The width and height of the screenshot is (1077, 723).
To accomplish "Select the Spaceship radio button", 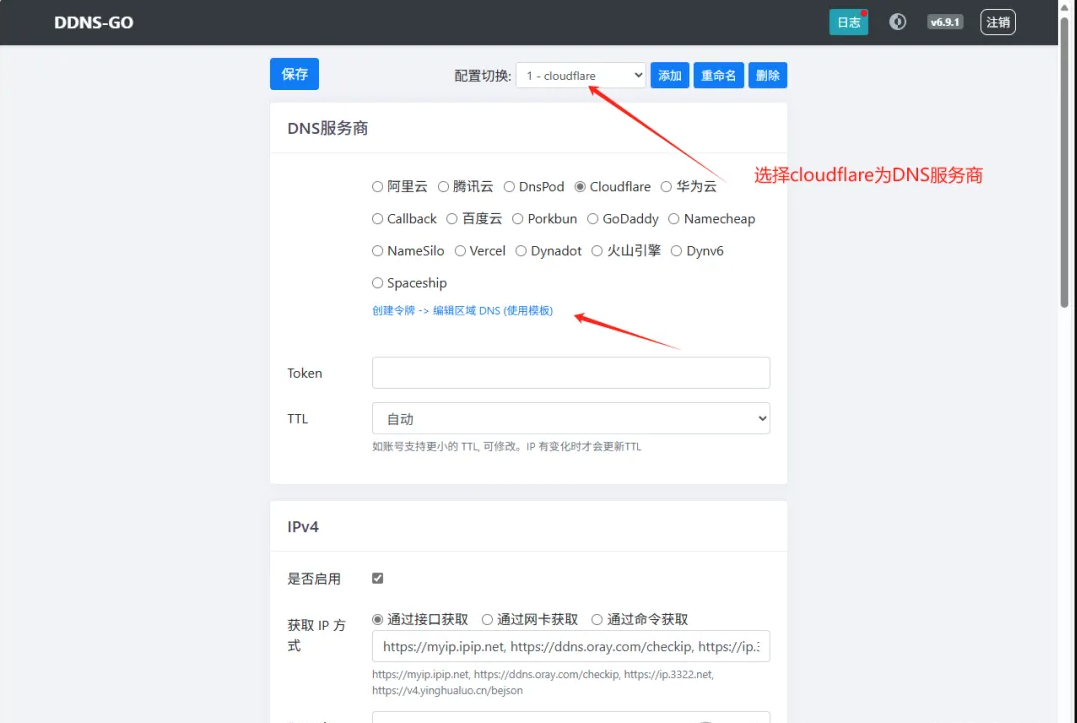I will 377,283.
